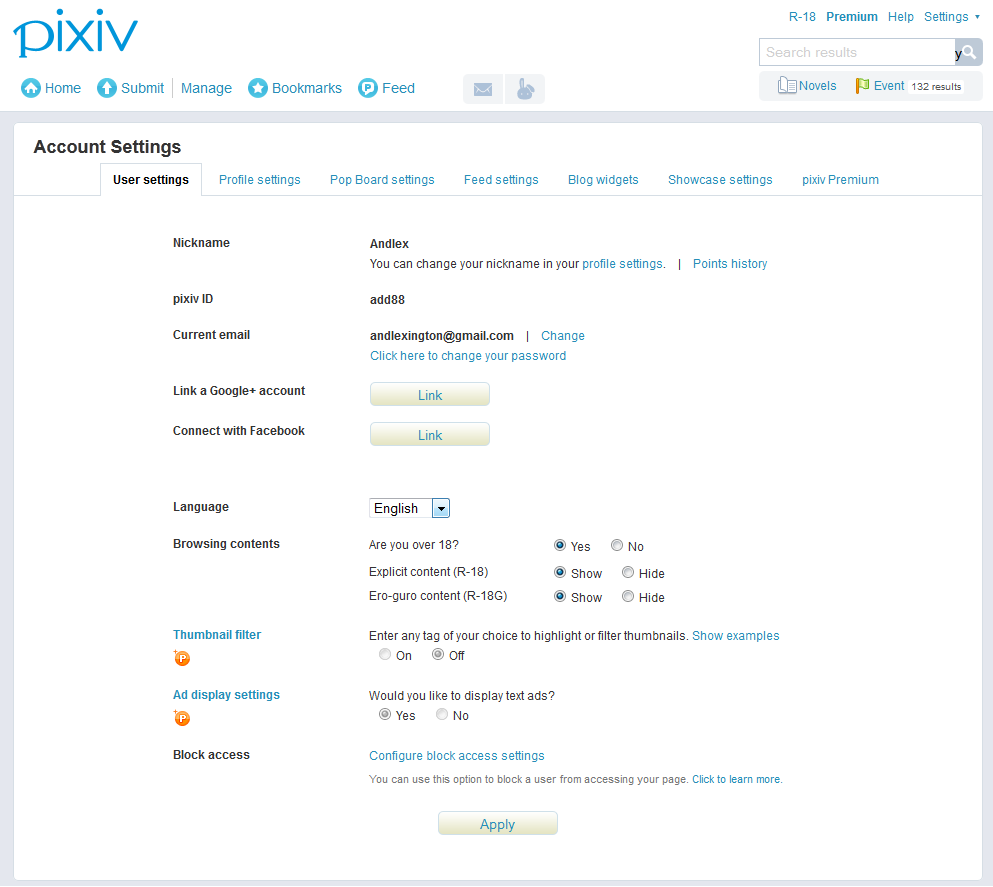The width and height of the screenshot is (993, 887).
Task: Click the Submit upload arrow icon
Action: [107, 88]
